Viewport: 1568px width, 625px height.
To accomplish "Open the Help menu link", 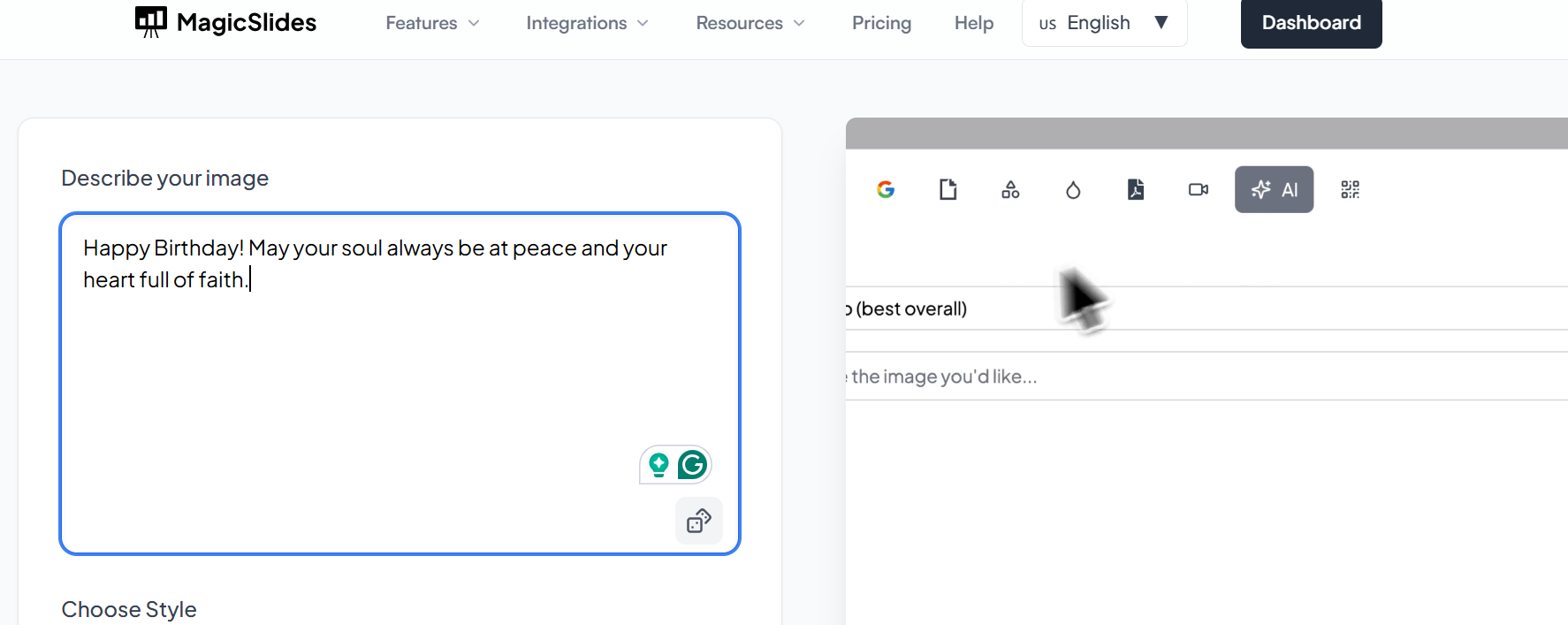I will 974,23.
